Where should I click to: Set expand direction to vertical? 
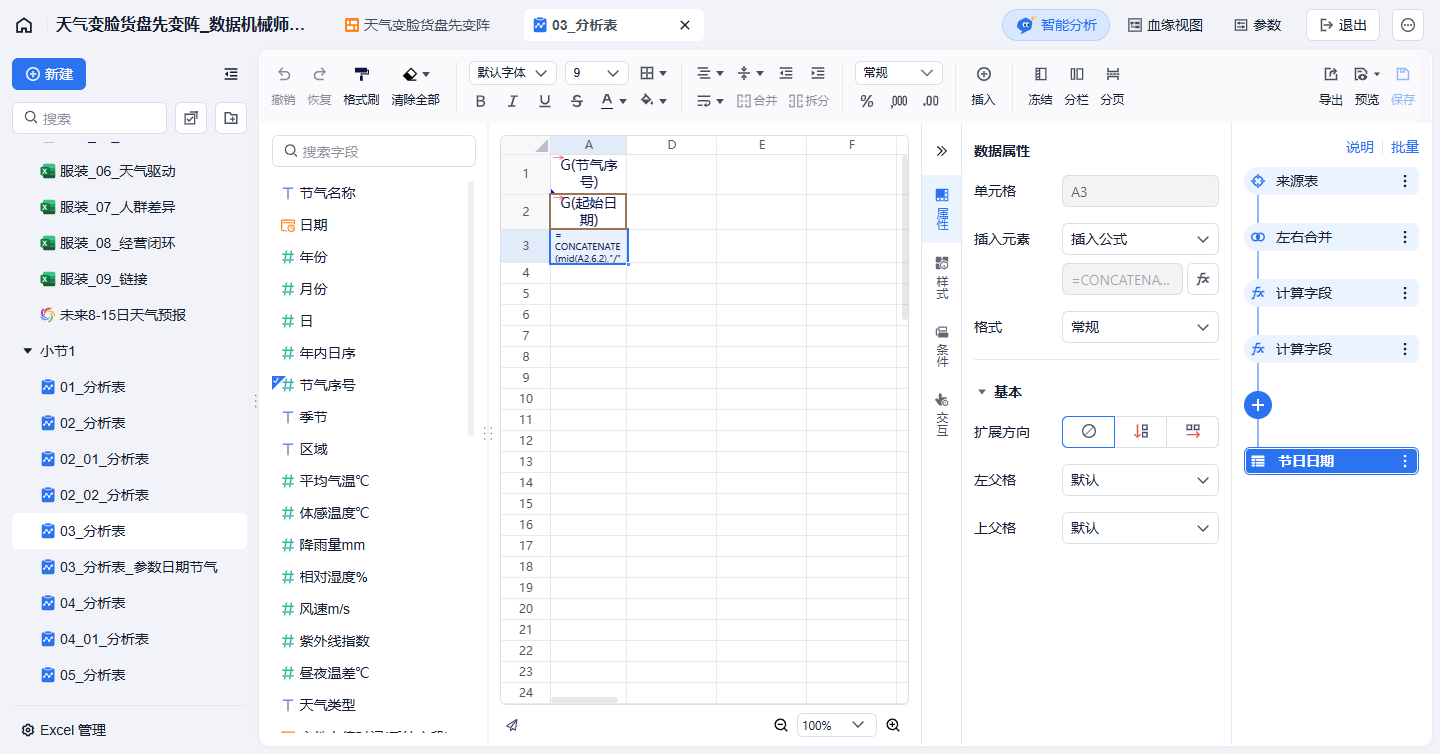(1141, 432)
